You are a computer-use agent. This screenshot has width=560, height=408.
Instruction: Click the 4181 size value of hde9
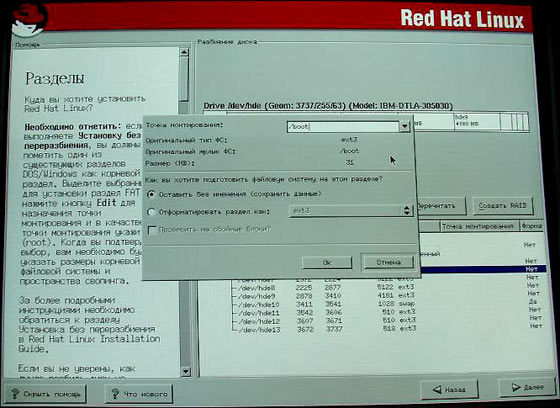[x=385, y=295]
